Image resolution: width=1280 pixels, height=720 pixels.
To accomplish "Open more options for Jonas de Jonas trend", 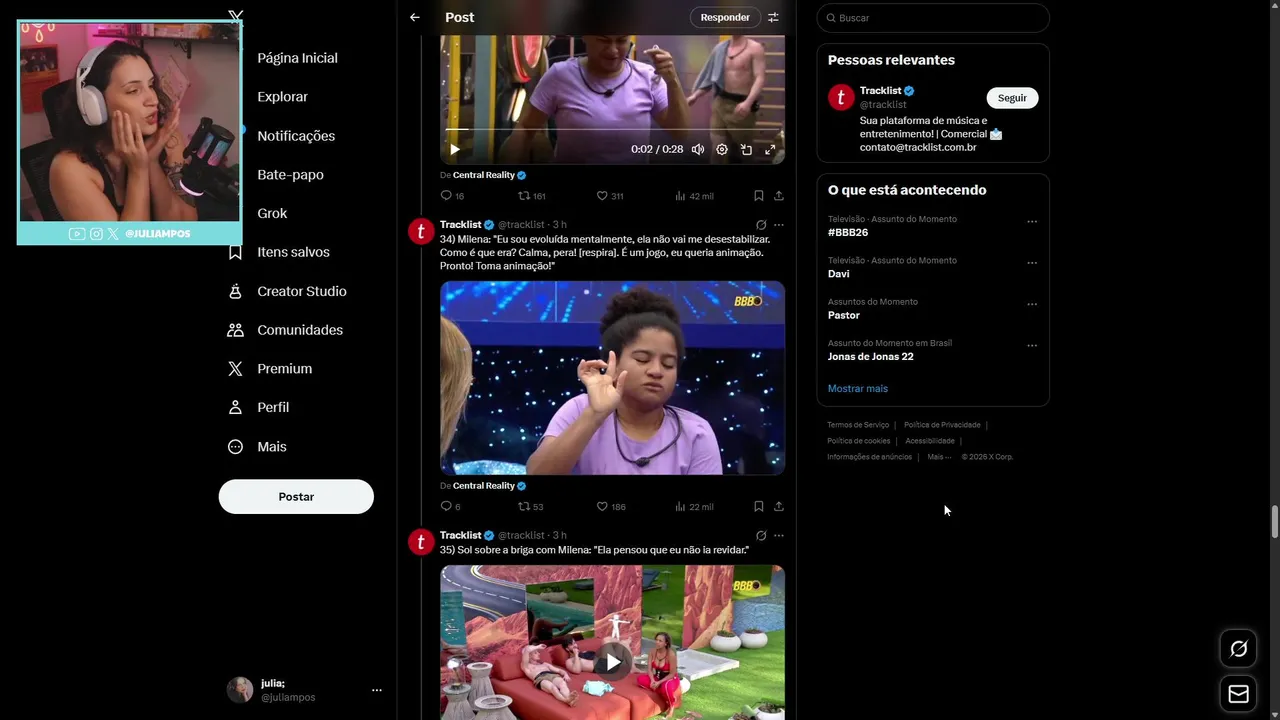I will click(1032, 346).
